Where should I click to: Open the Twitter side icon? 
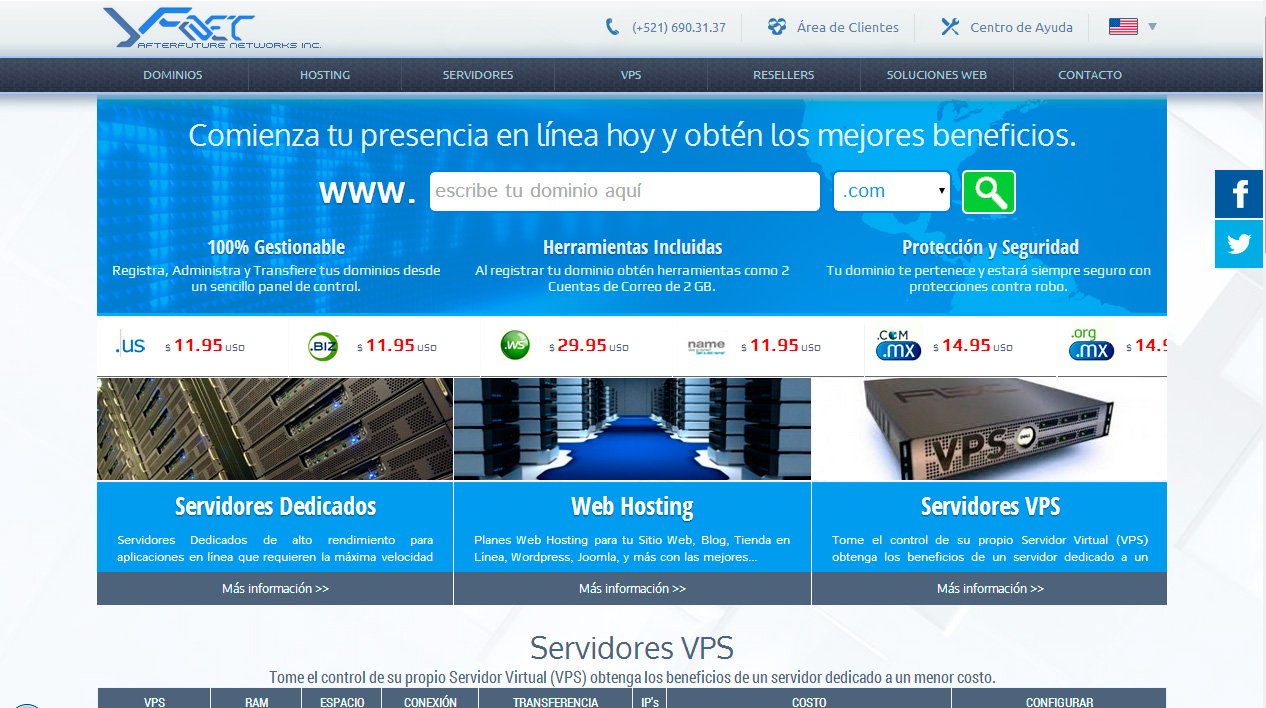pos(1239,244)
